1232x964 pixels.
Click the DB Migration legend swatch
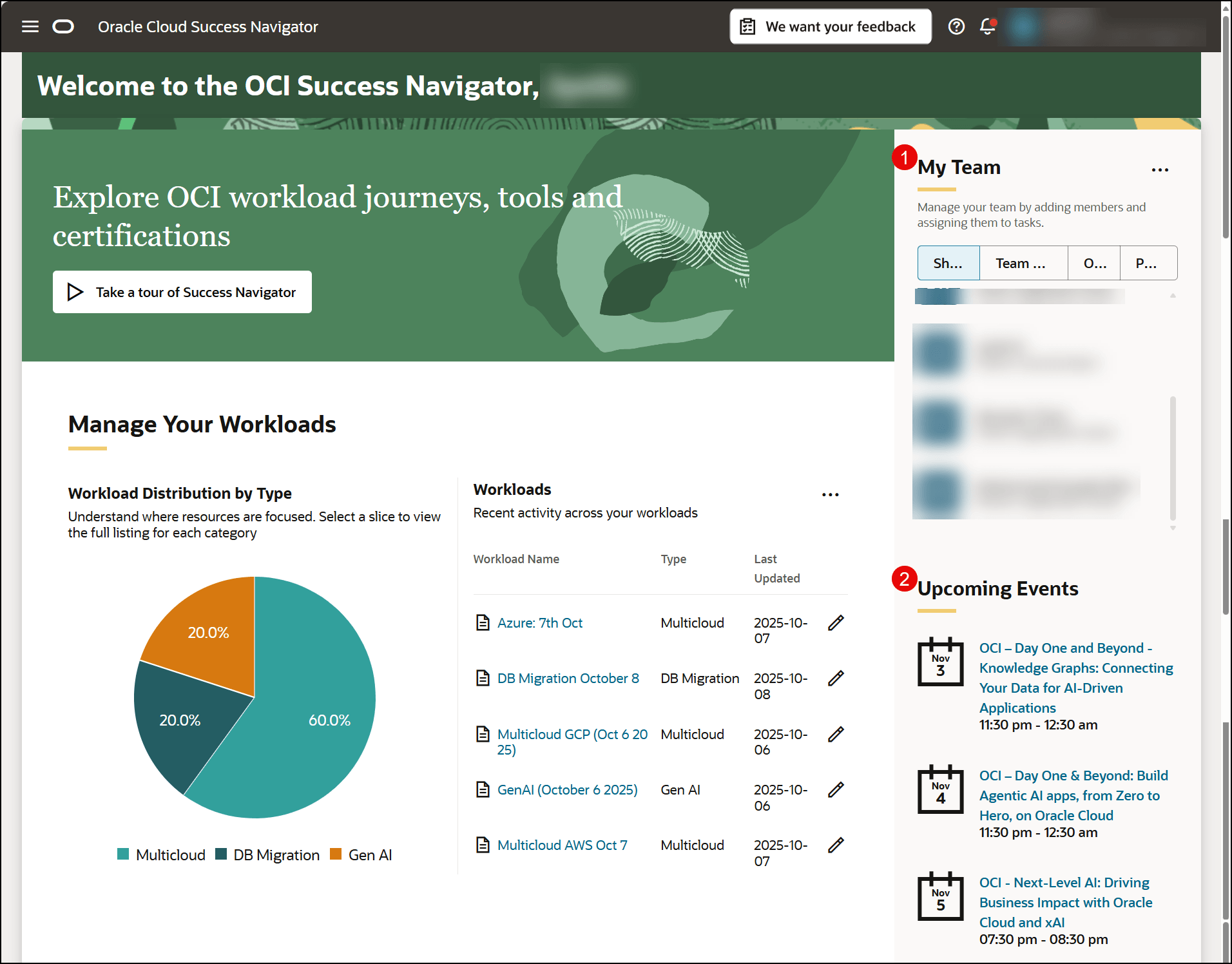[221, 854]
